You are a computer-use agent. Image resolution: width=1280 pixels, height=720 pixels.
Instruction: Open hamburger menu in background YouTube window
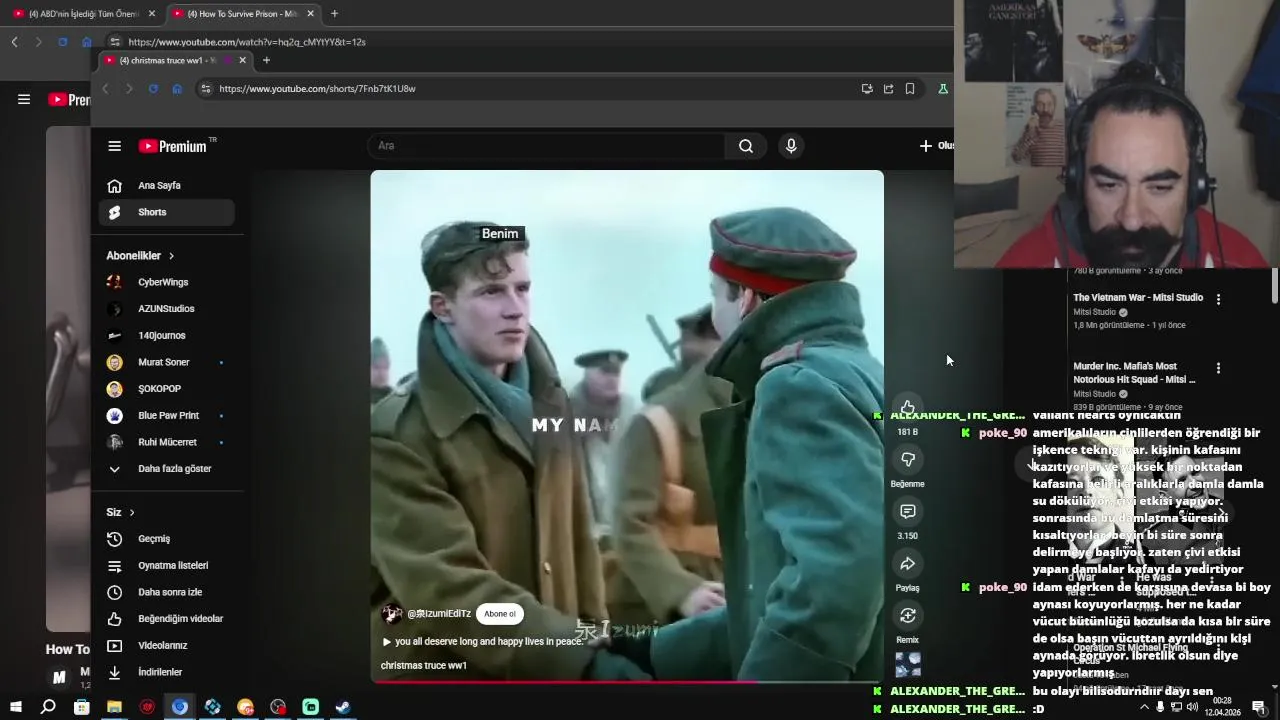click(x=24, y=99)
